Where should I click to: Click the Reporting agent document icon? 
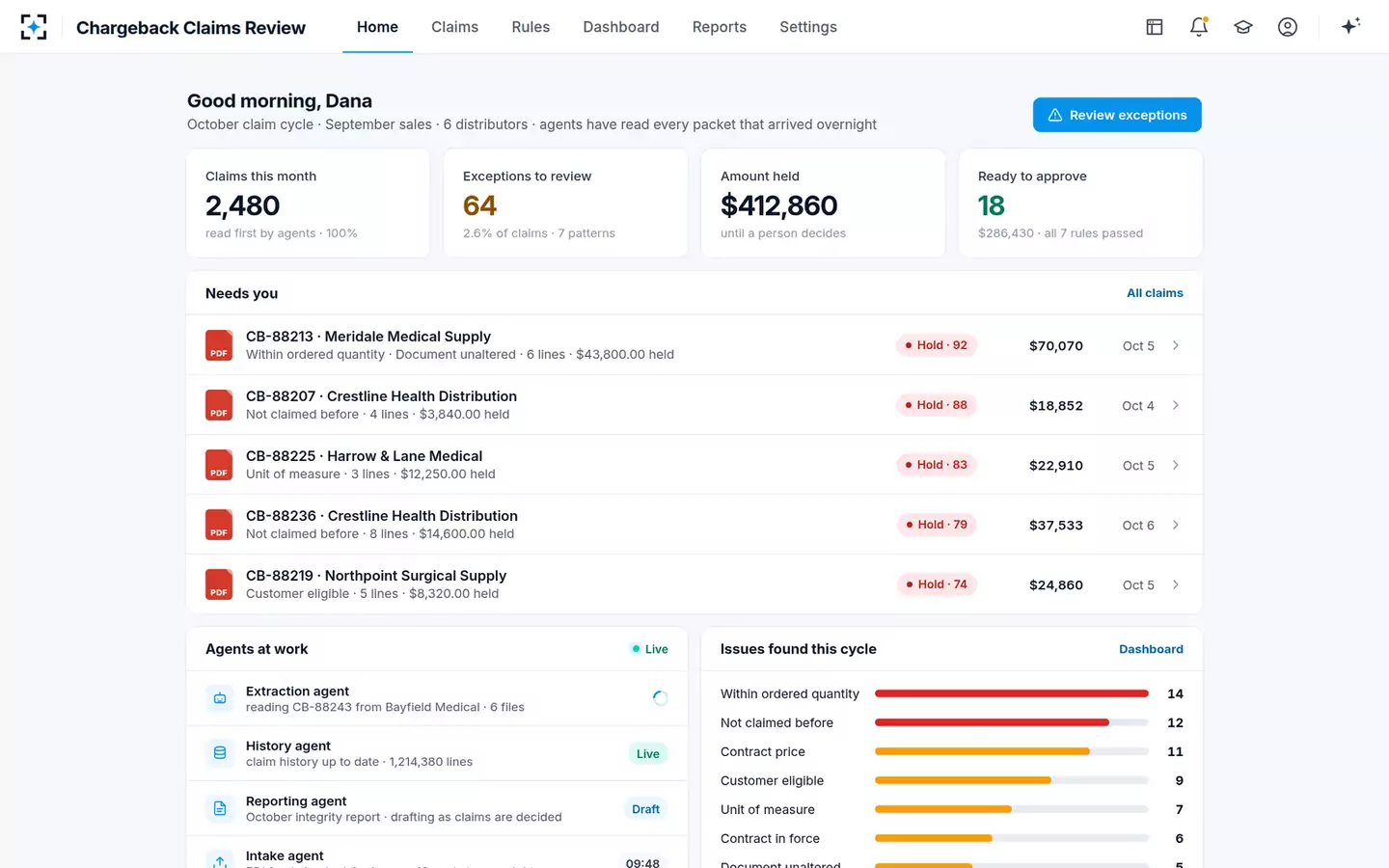[x=220, y=808]
